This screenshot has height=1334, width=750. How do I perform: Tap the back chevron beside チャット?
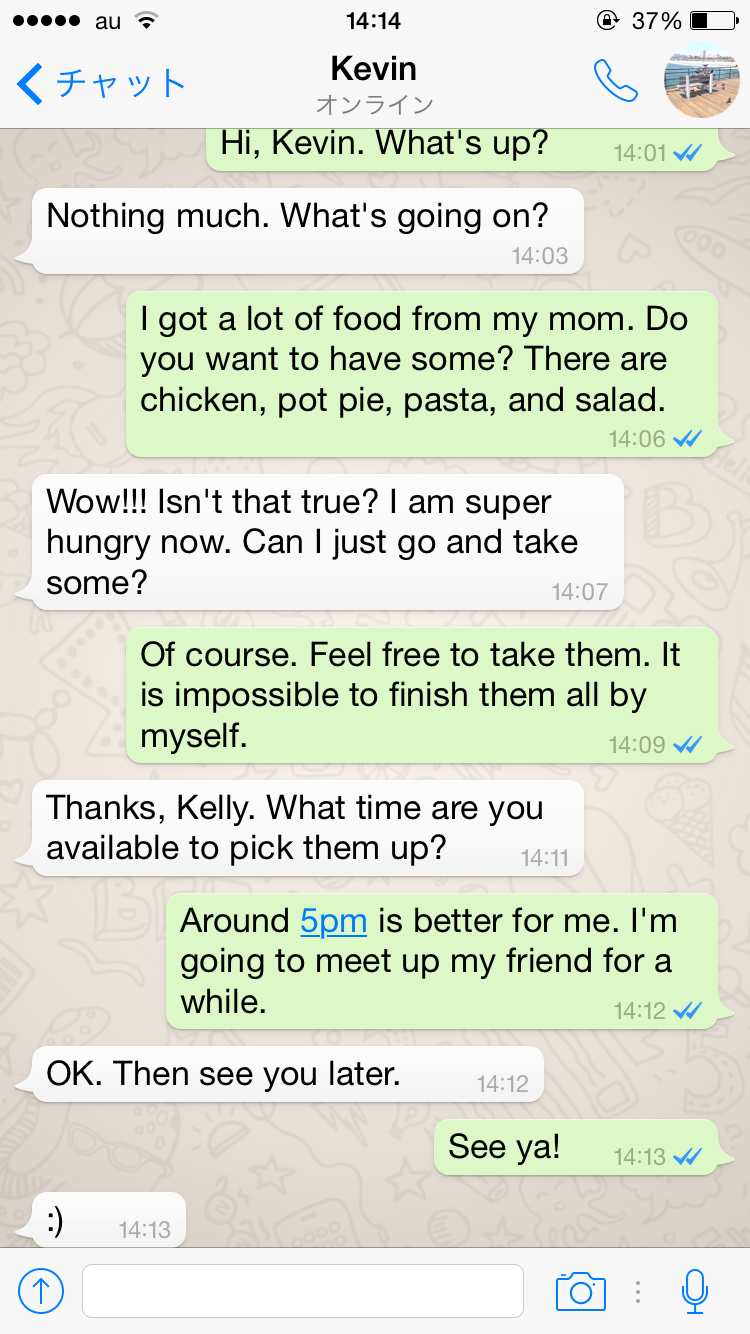coord(31,84)
